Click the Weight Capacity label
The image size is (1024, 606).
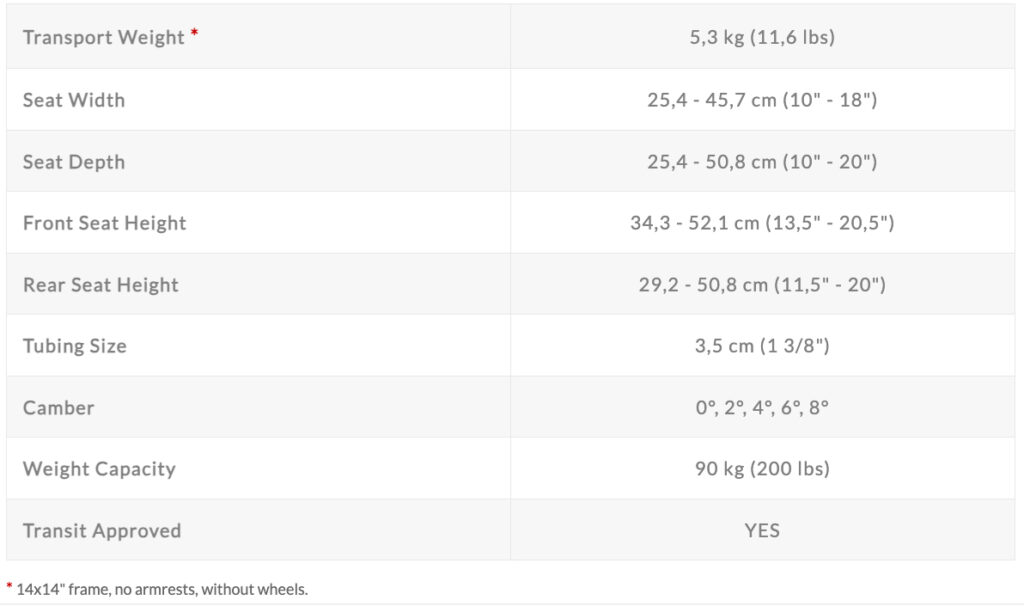tap(99, 469)
